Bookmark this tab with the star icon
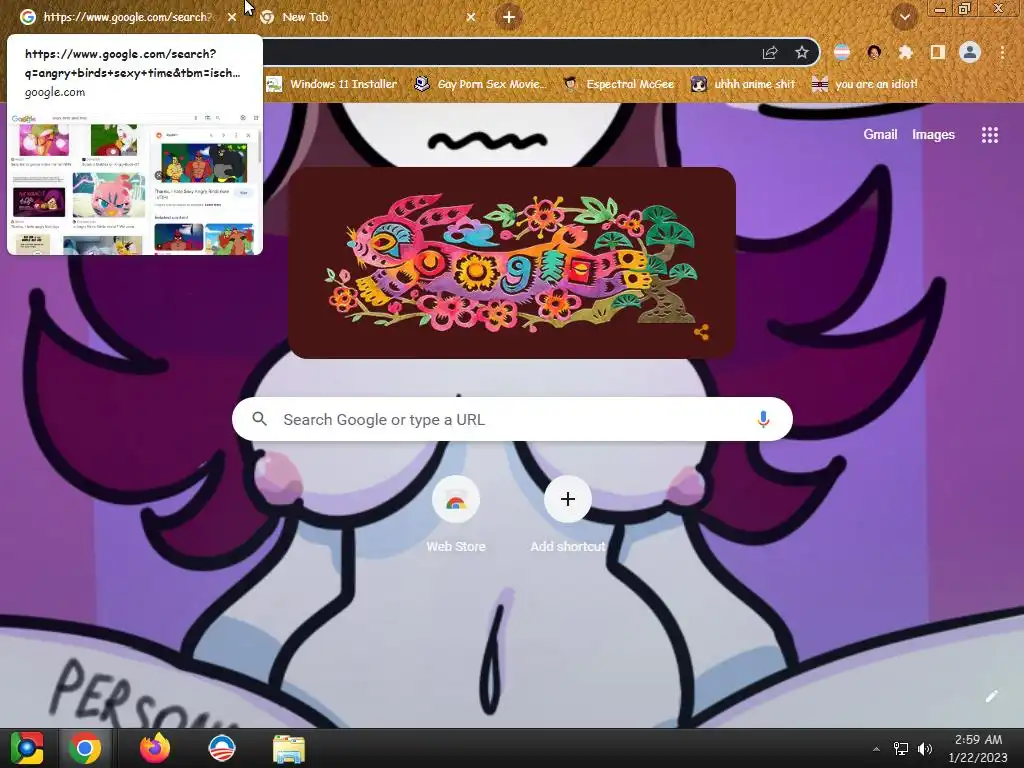This screenshot has height=768, width=1024. coord(801,53)
